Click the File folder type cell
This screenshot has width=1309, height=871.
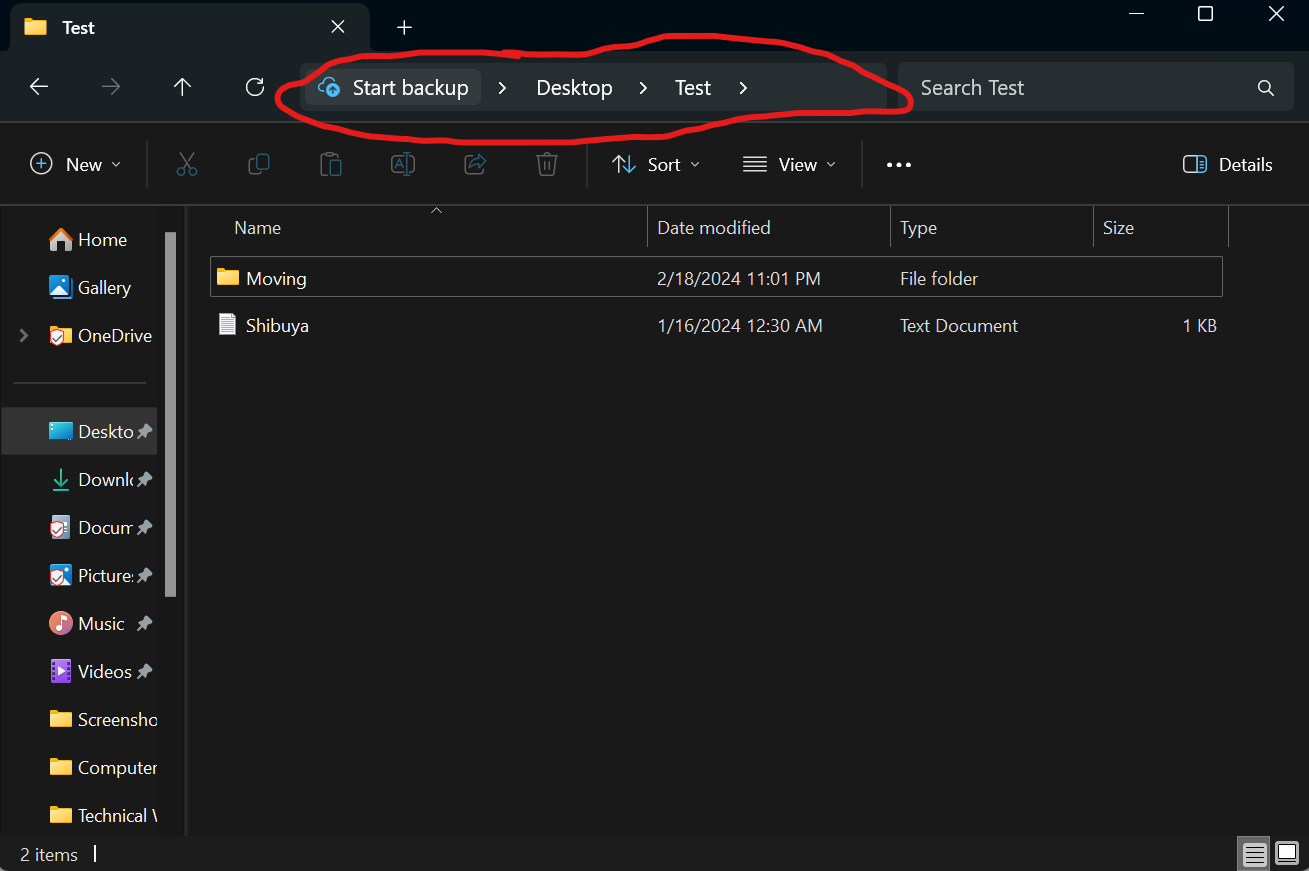[x=939, y=279]
